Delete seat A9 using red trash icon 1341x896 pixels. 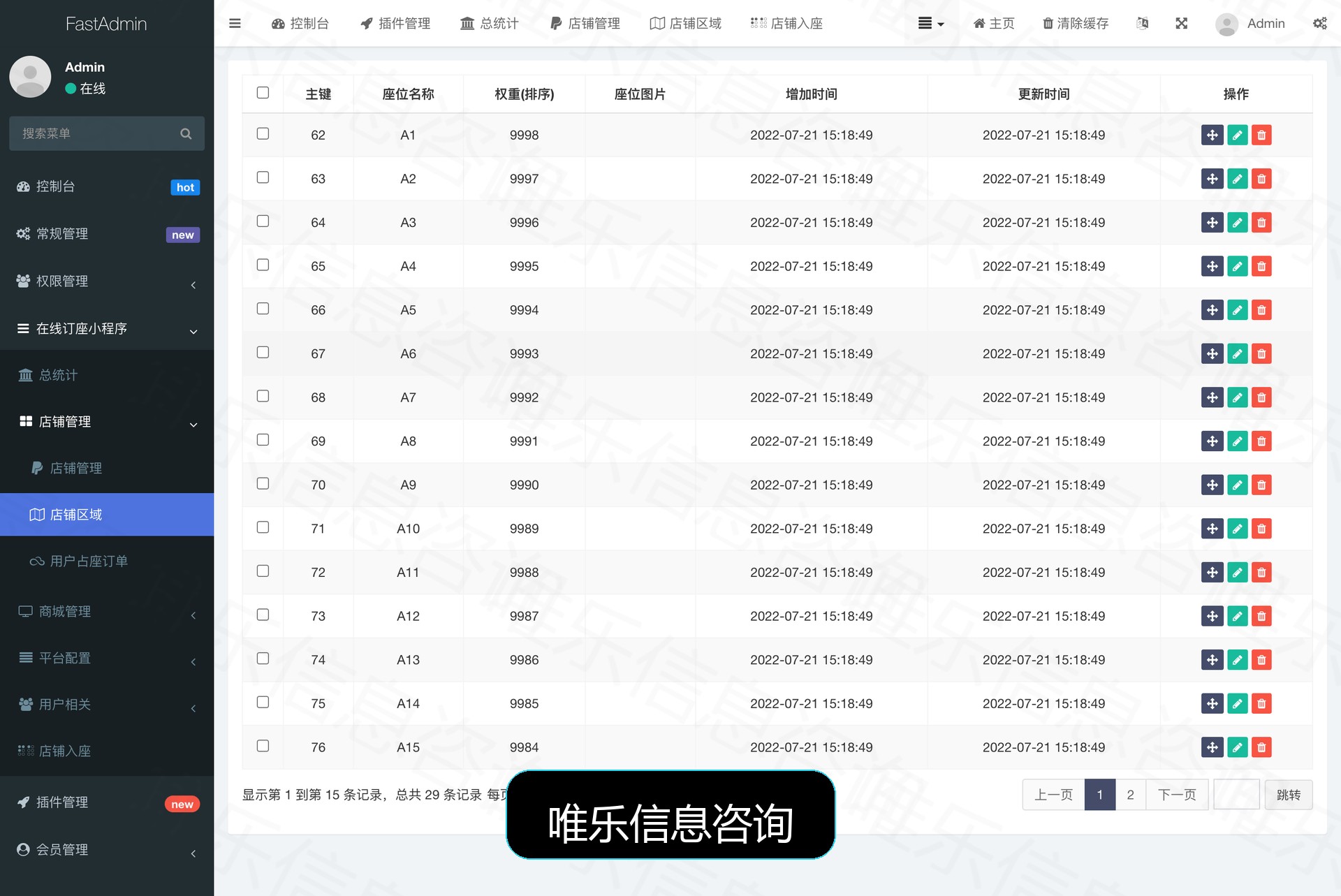pyautogui.click(x=1261, y=485)
